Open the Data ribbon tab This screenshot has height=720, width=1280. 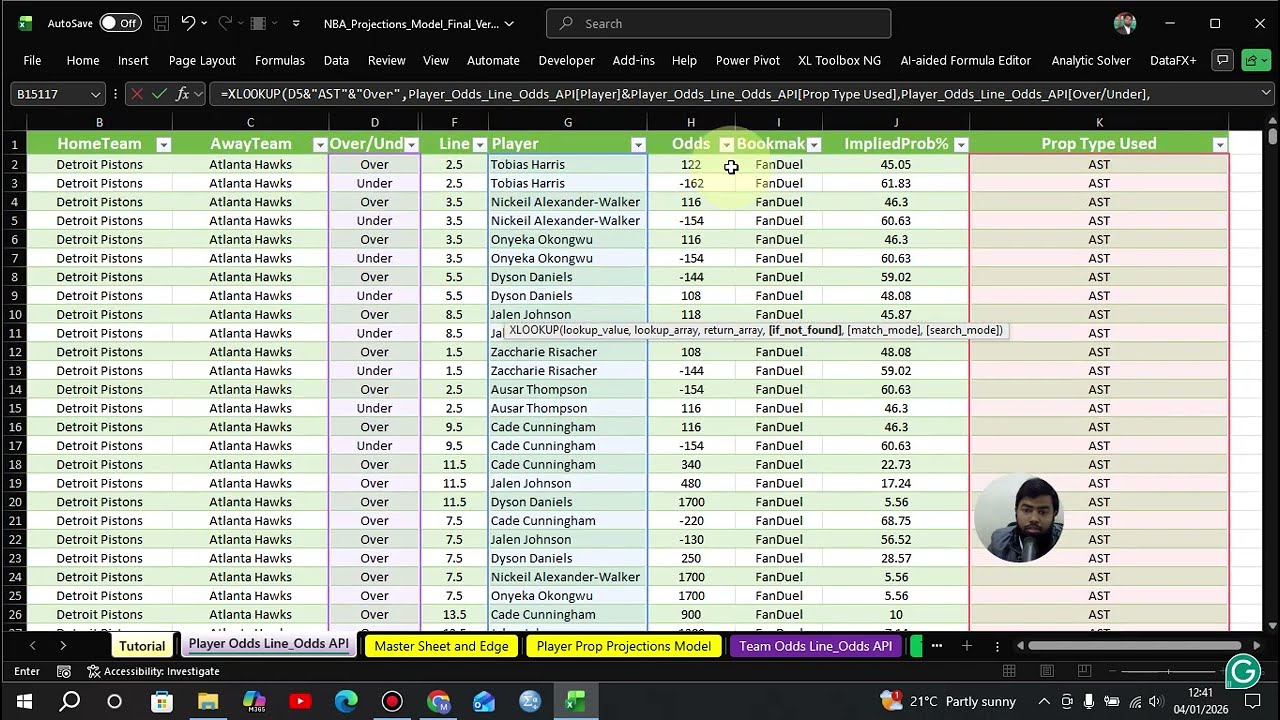(x=336, y=60)
